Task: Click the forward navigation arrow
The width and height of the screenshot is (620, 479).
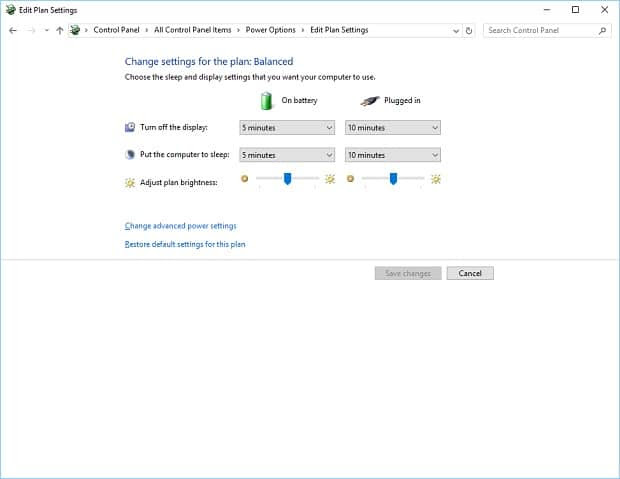Action: tap(31, 30)
